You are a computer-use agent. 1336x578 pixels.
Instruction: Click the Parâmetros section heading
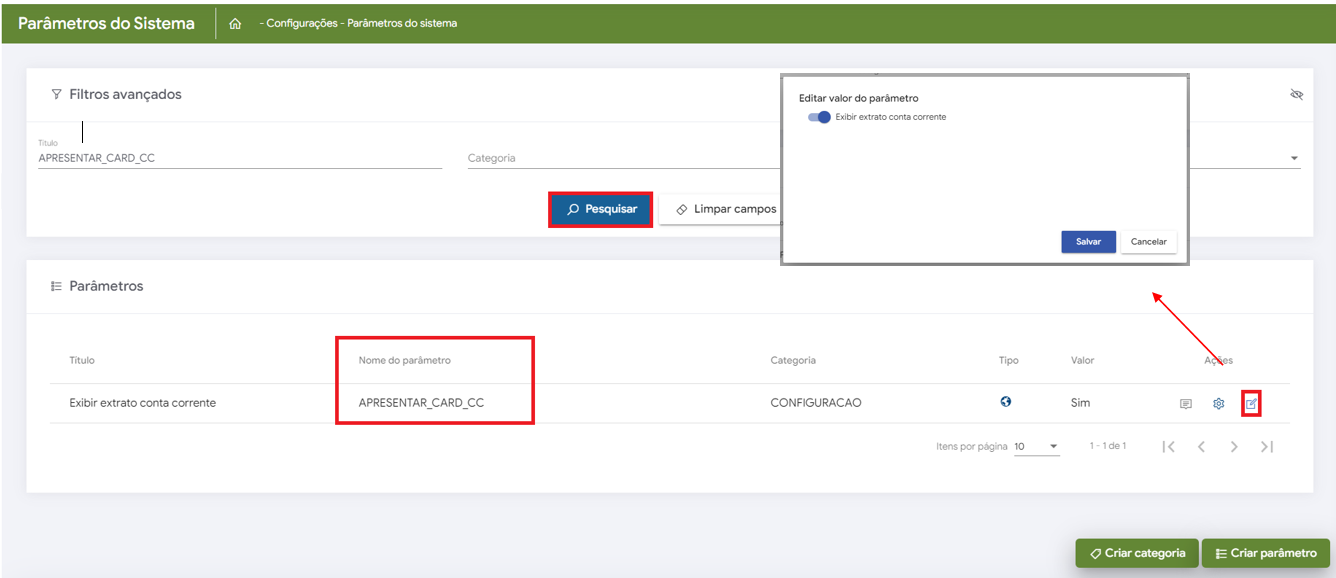coord(106,286)
